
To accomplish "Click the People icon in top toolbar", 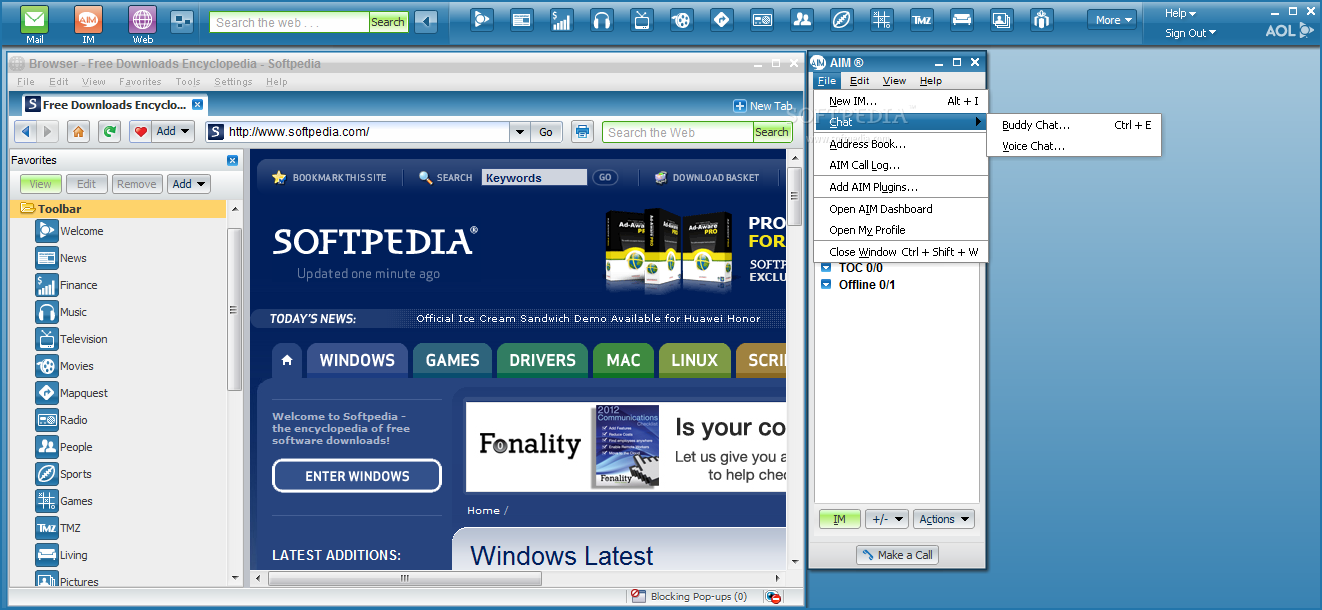I will click(801, 19).
